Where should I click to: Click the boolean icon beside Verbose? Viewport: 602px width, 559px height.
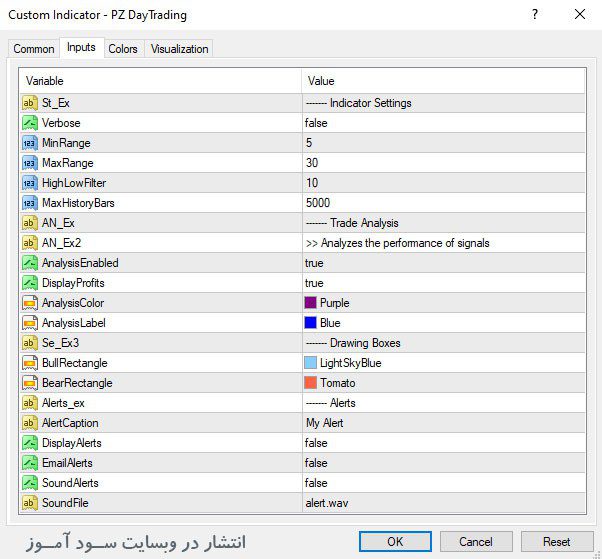pos(30,123)
